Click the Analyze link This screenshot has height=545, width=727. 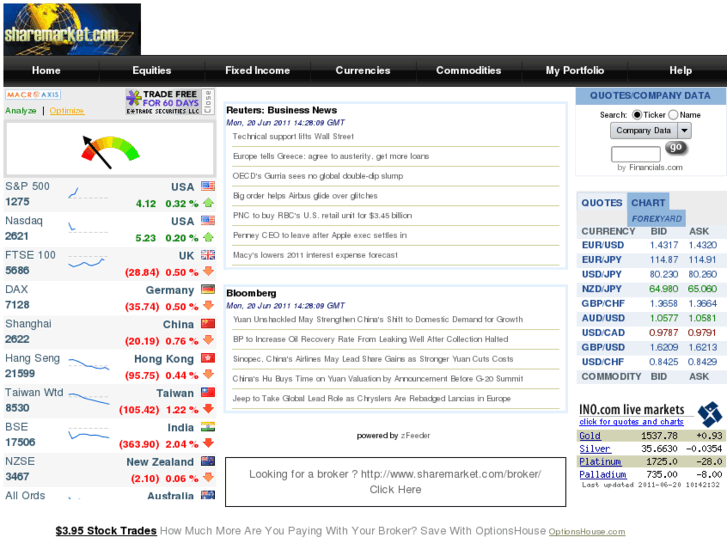(x=20, y=111)
